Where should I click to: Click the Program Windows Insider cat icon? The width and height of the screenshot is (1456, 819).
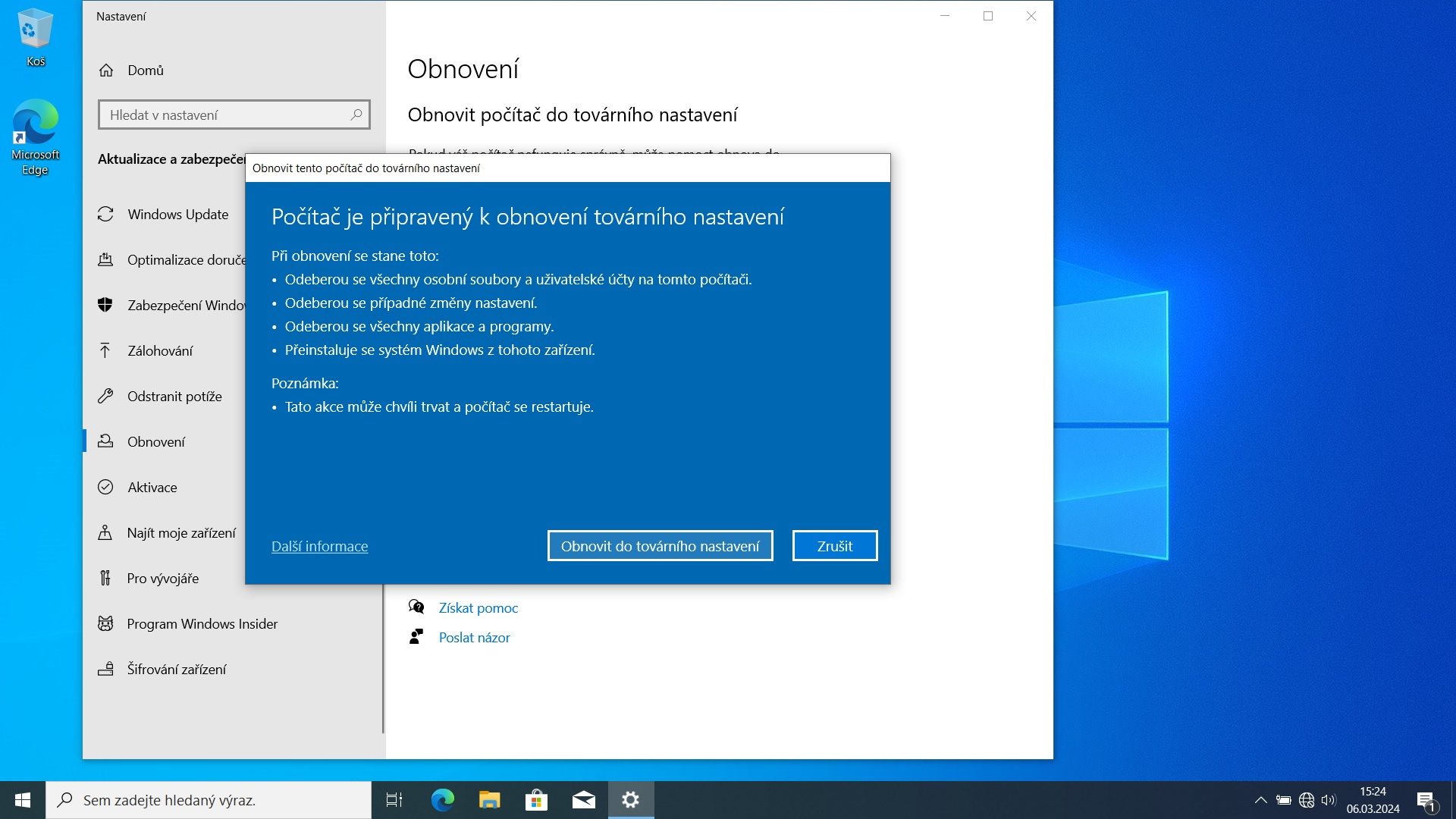click(x=105, y=623)
